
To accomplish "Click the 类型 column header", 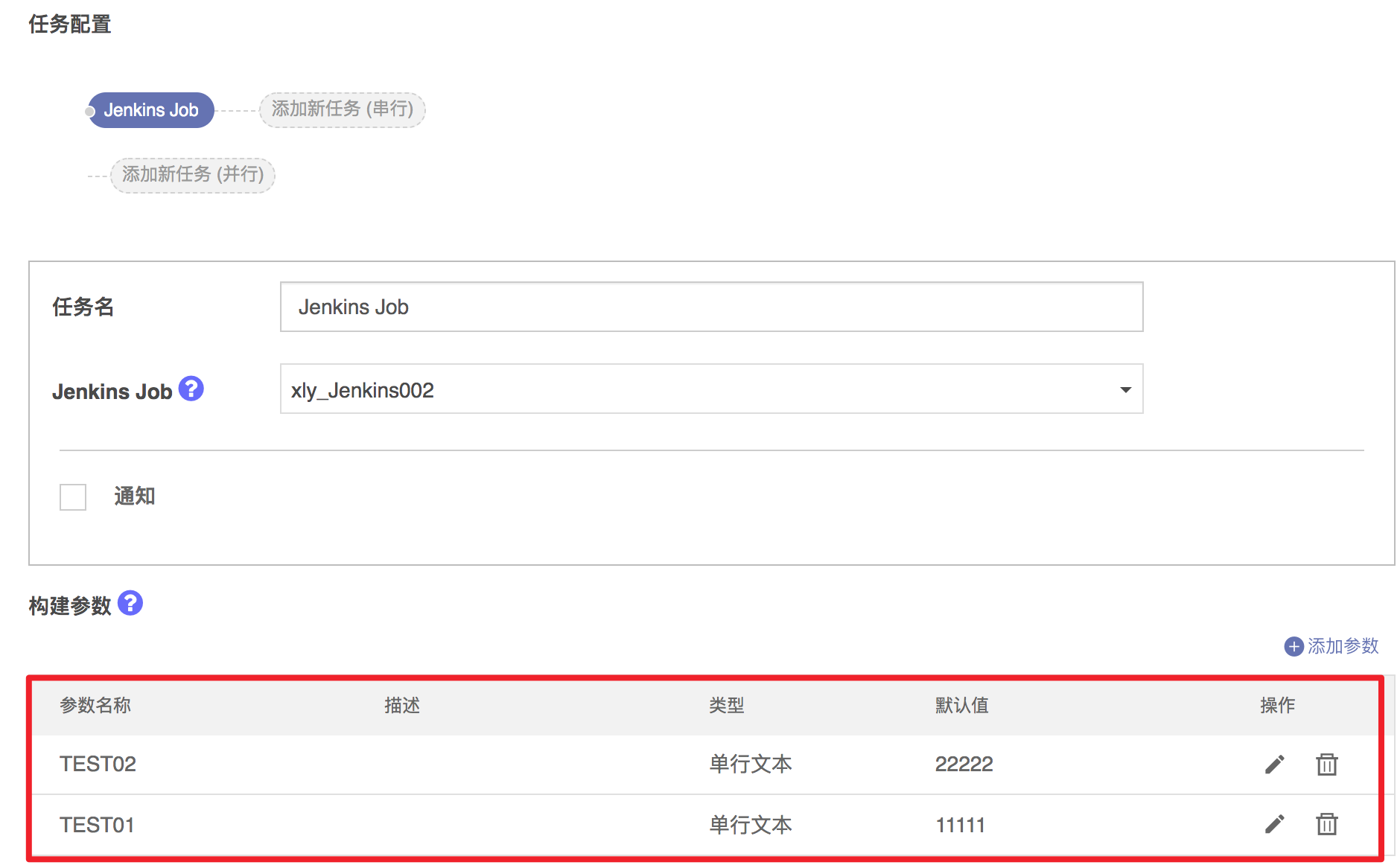I will (727, 705).
